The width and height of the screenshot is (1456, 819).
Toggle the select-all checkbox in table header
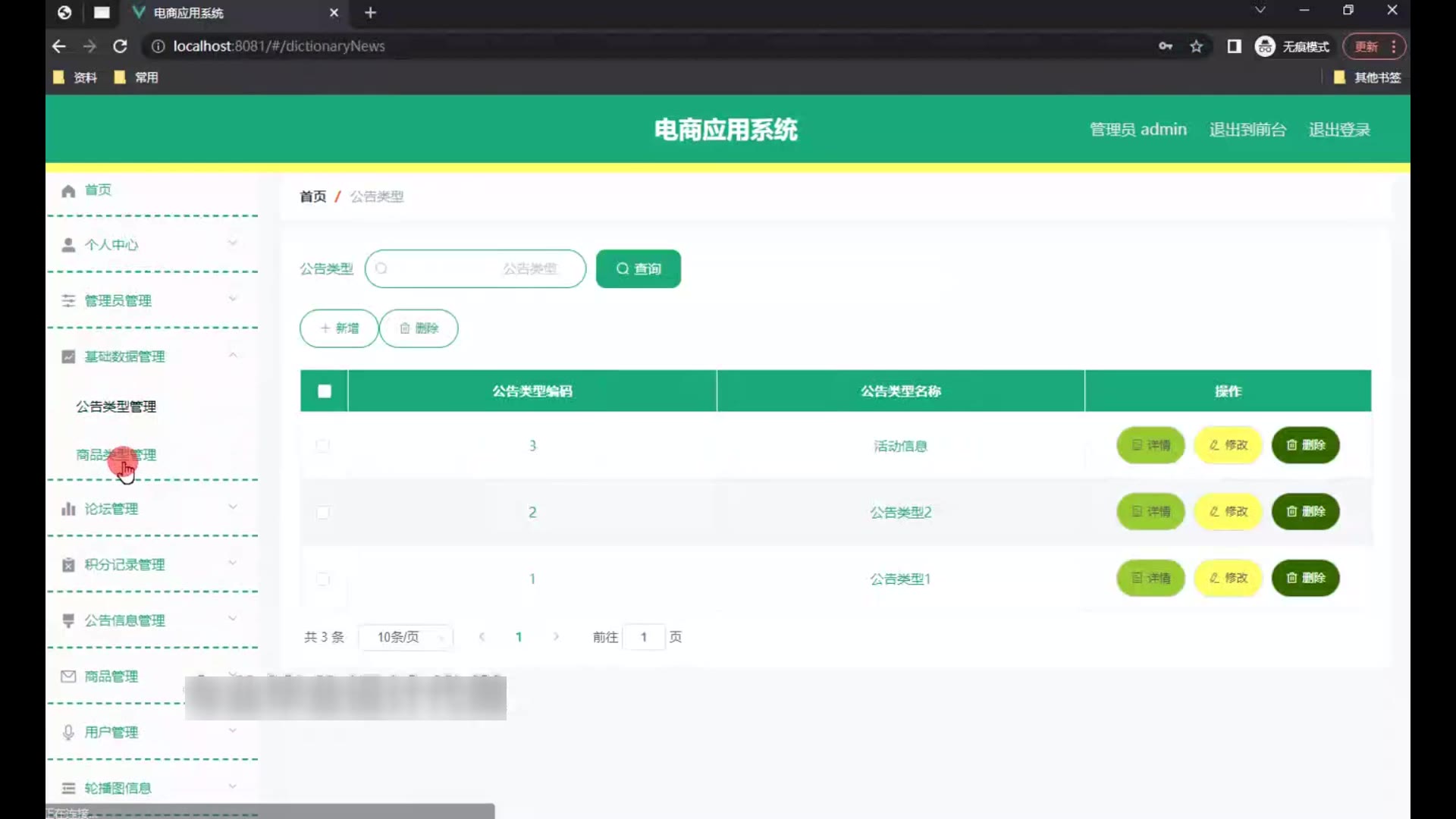(325, 391)
